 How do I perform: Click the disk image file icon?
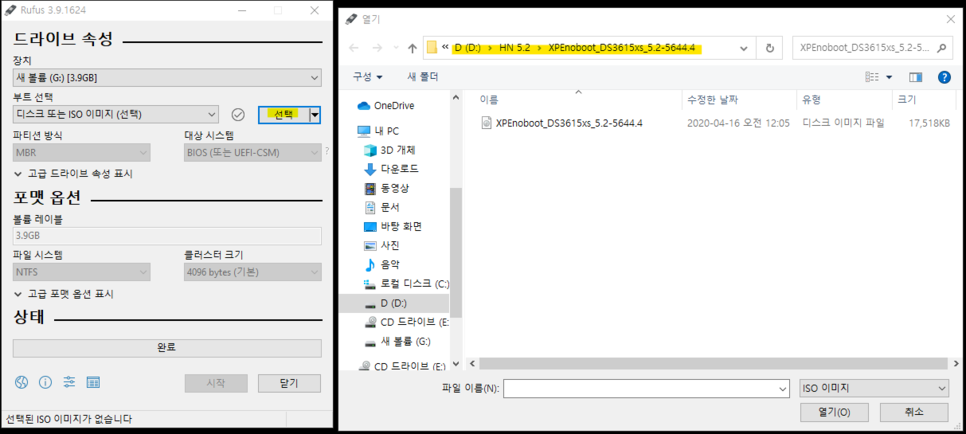[486, 123]
